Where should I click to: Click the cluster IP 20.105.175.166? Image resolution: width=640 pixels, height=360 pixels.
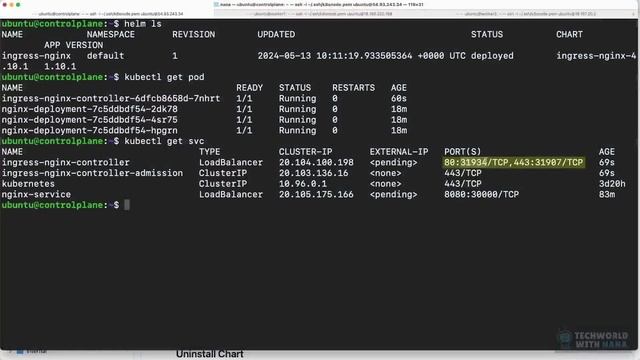(x=316, y=194)
